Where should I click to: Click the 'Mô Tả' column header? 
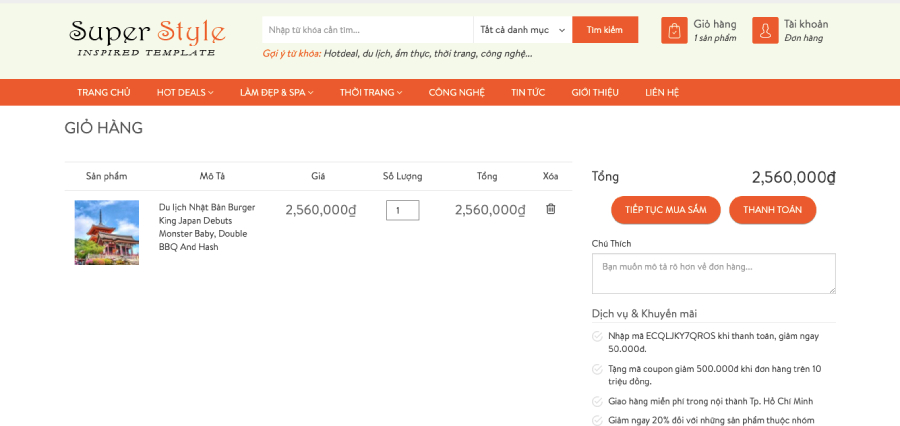pos(212,176)
